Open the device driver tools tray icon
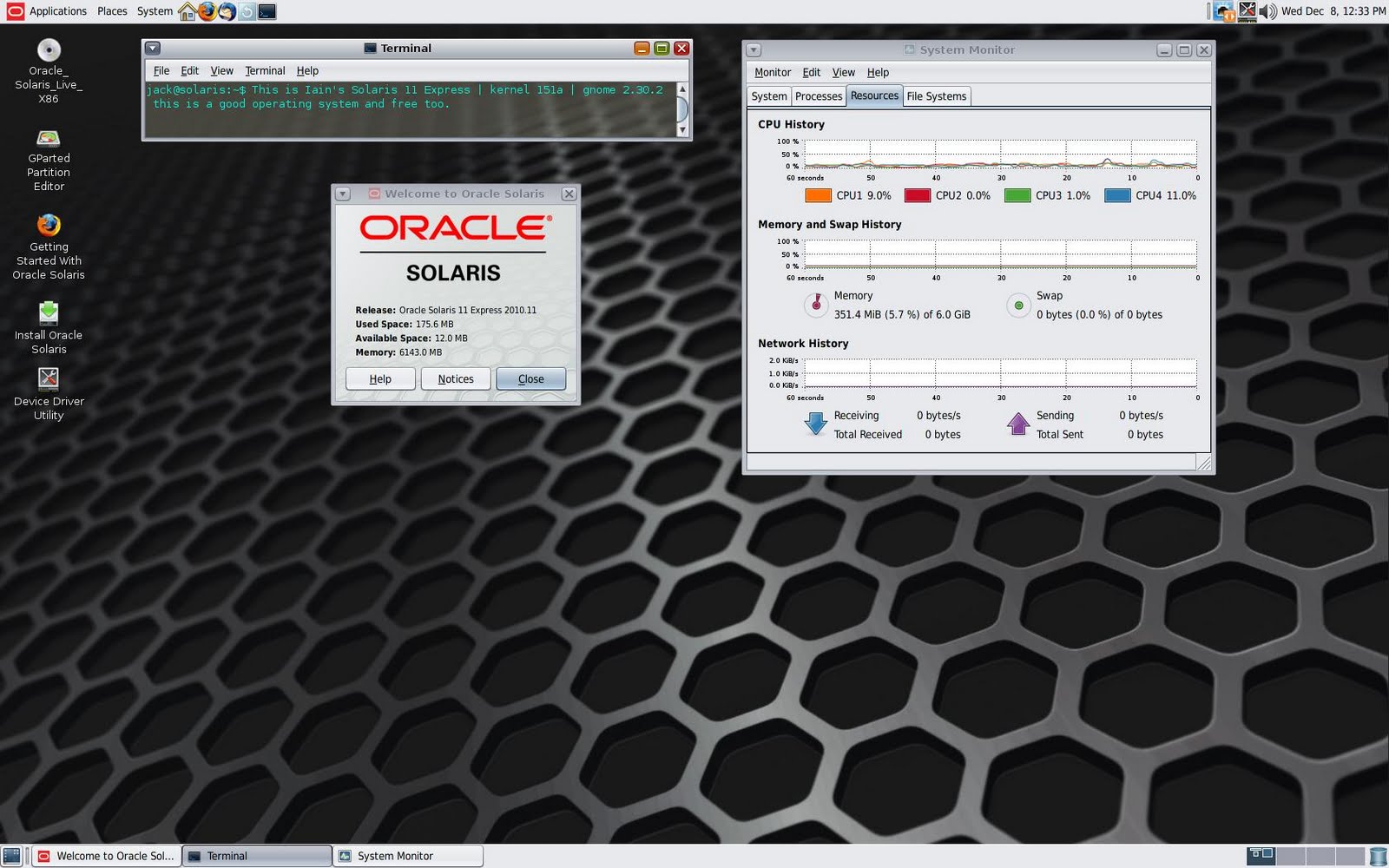Image resolution: width=1389 pixels, height=868 pixels. (1247, 11)
